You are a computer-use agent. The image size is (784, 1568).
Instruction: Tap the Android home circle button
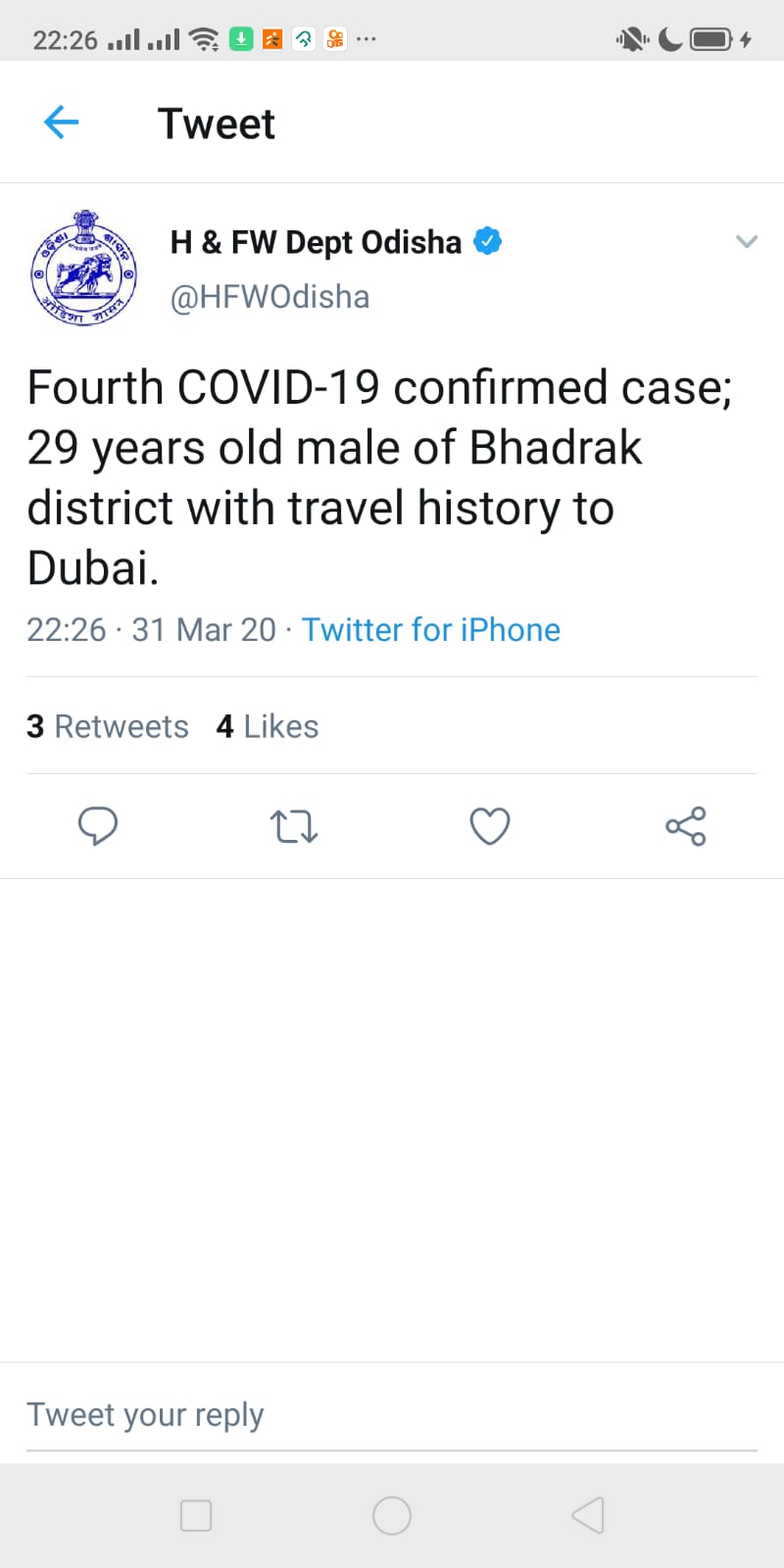click(392, 1515)
